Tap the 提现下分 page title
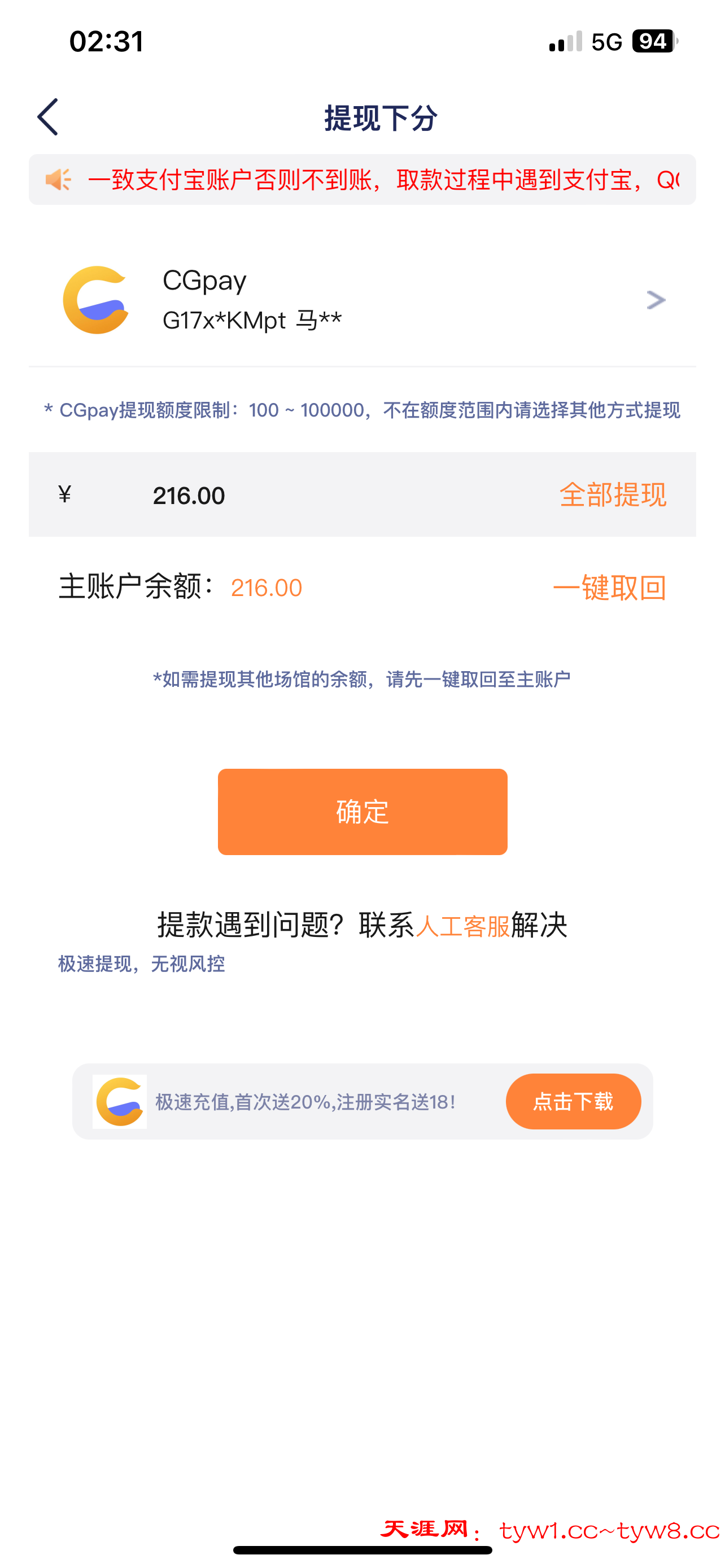 click(381, 118)
